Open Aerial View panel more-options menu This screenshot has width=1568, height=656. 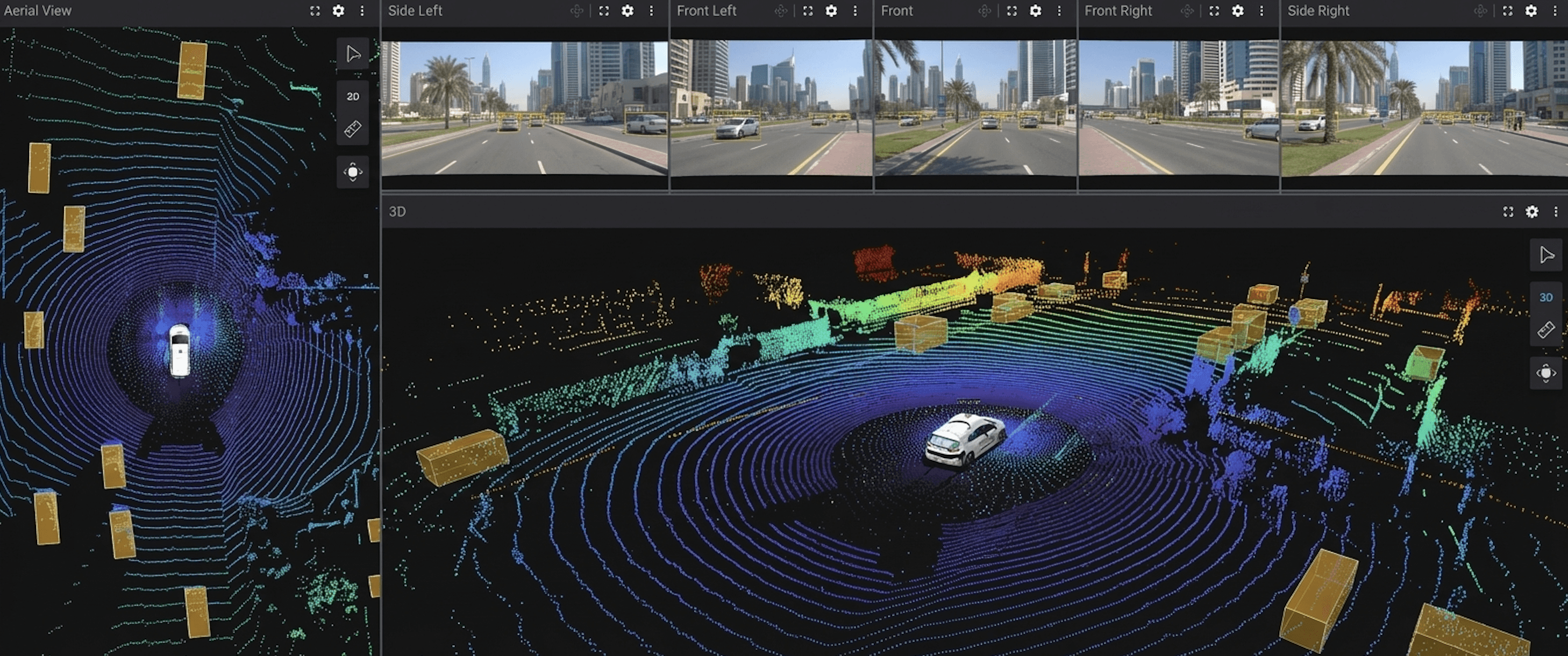coord(362,11)
